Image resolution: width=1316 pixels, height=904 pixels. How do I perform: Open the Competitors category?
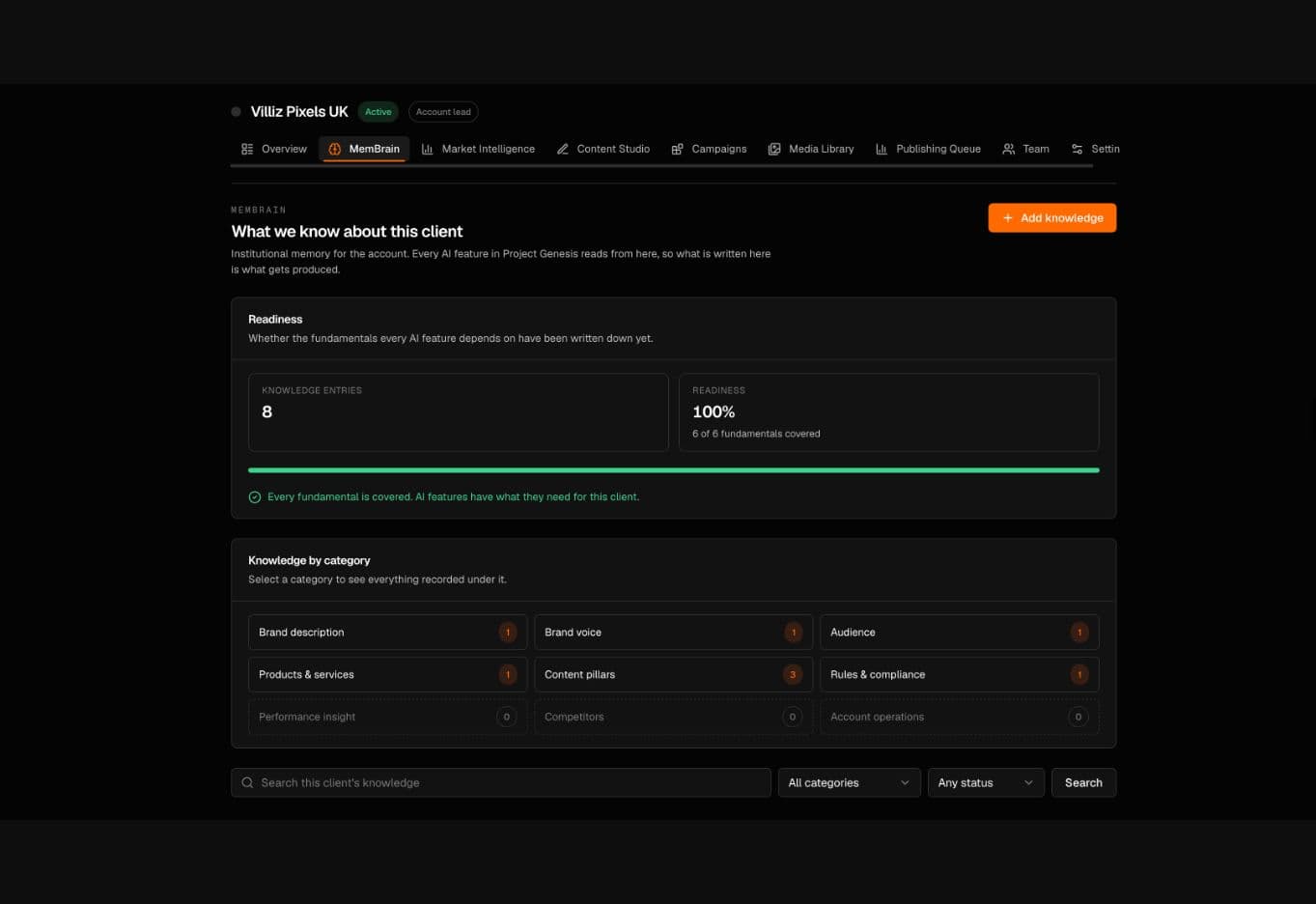(674, 718)
